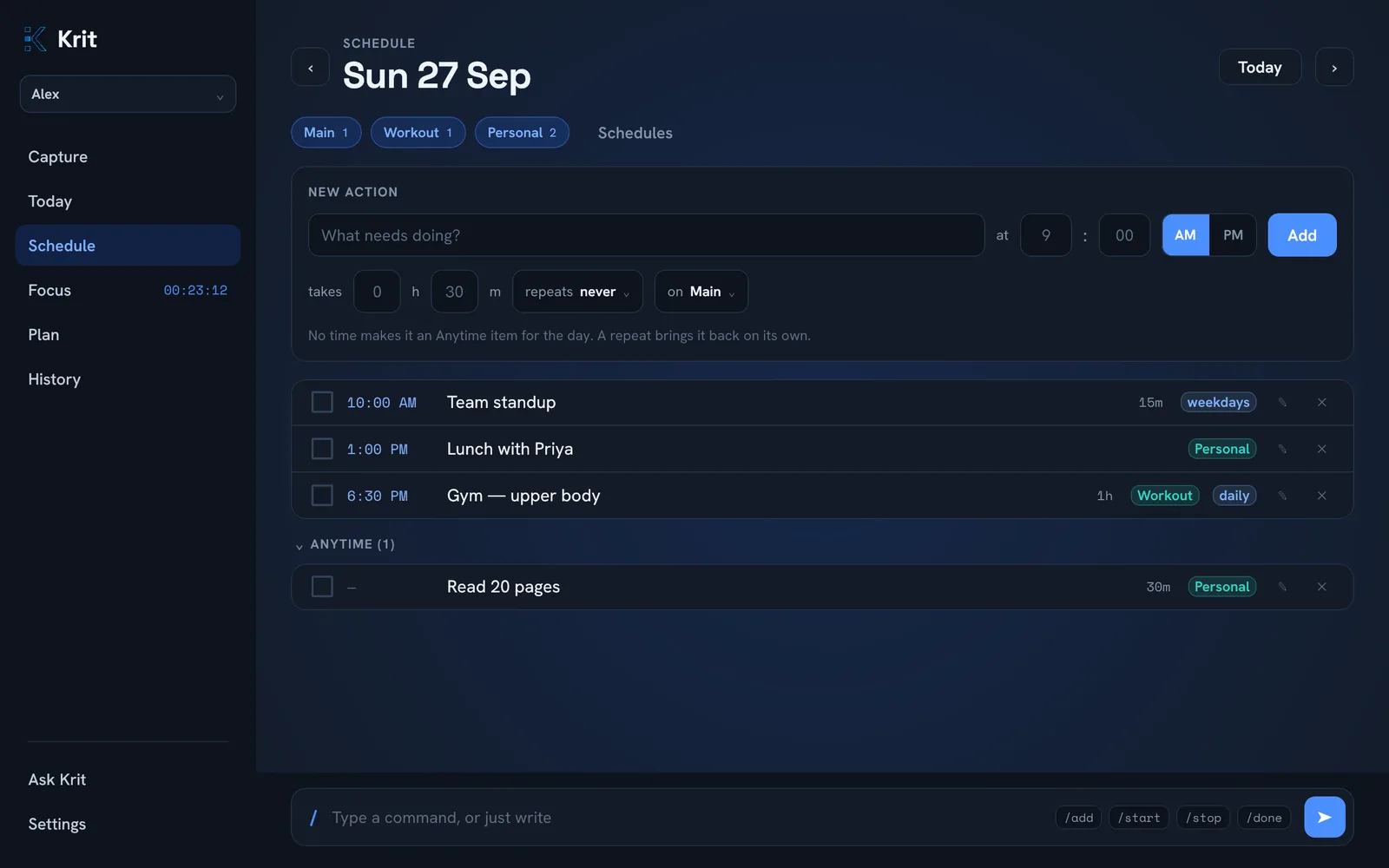
Task: Open Settings
Action: (x=128, y=825)
